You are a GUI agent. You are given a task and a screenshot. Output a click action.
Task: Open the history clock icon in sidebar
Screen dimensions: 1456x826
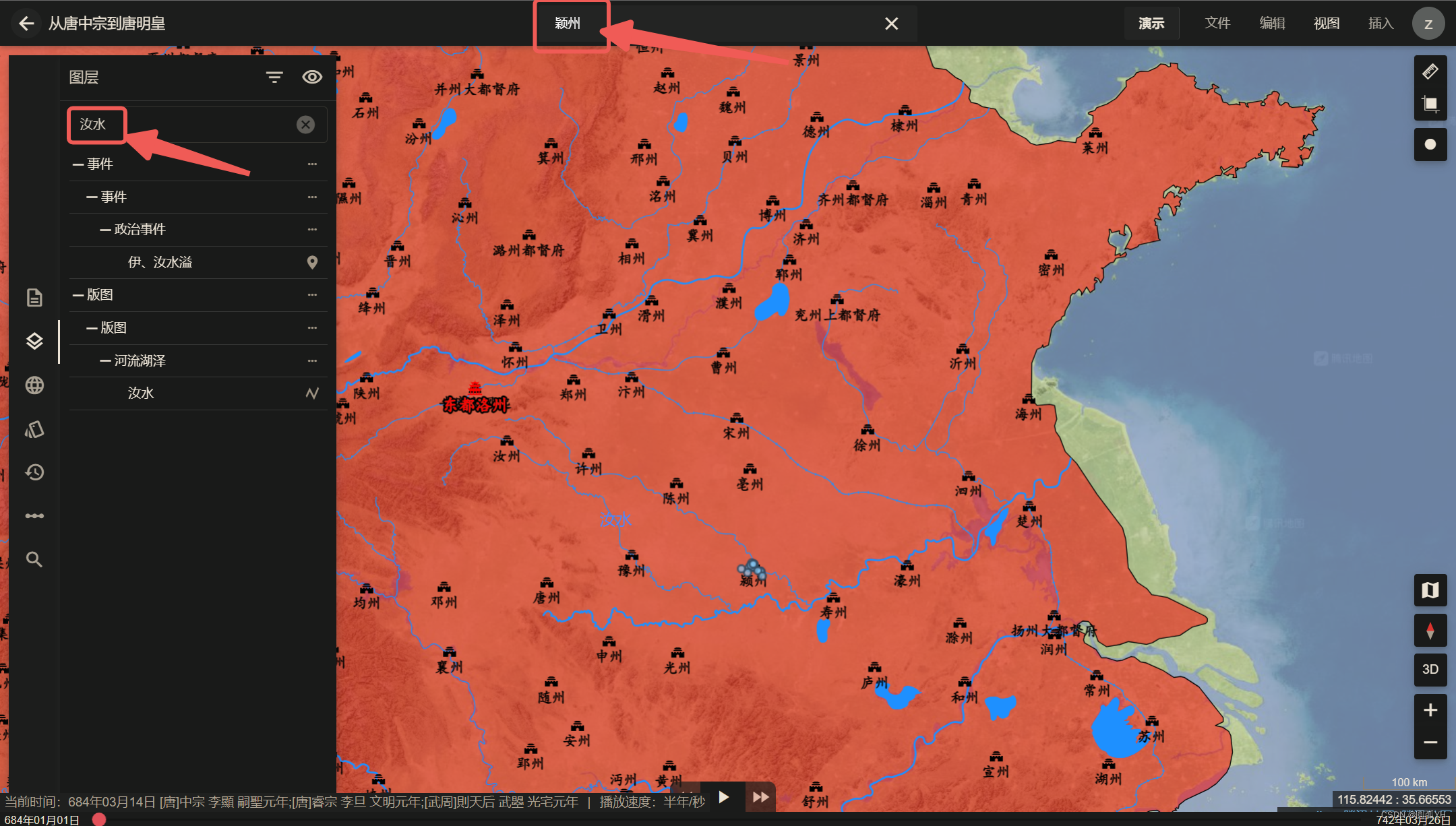click(x=34, y=472)
